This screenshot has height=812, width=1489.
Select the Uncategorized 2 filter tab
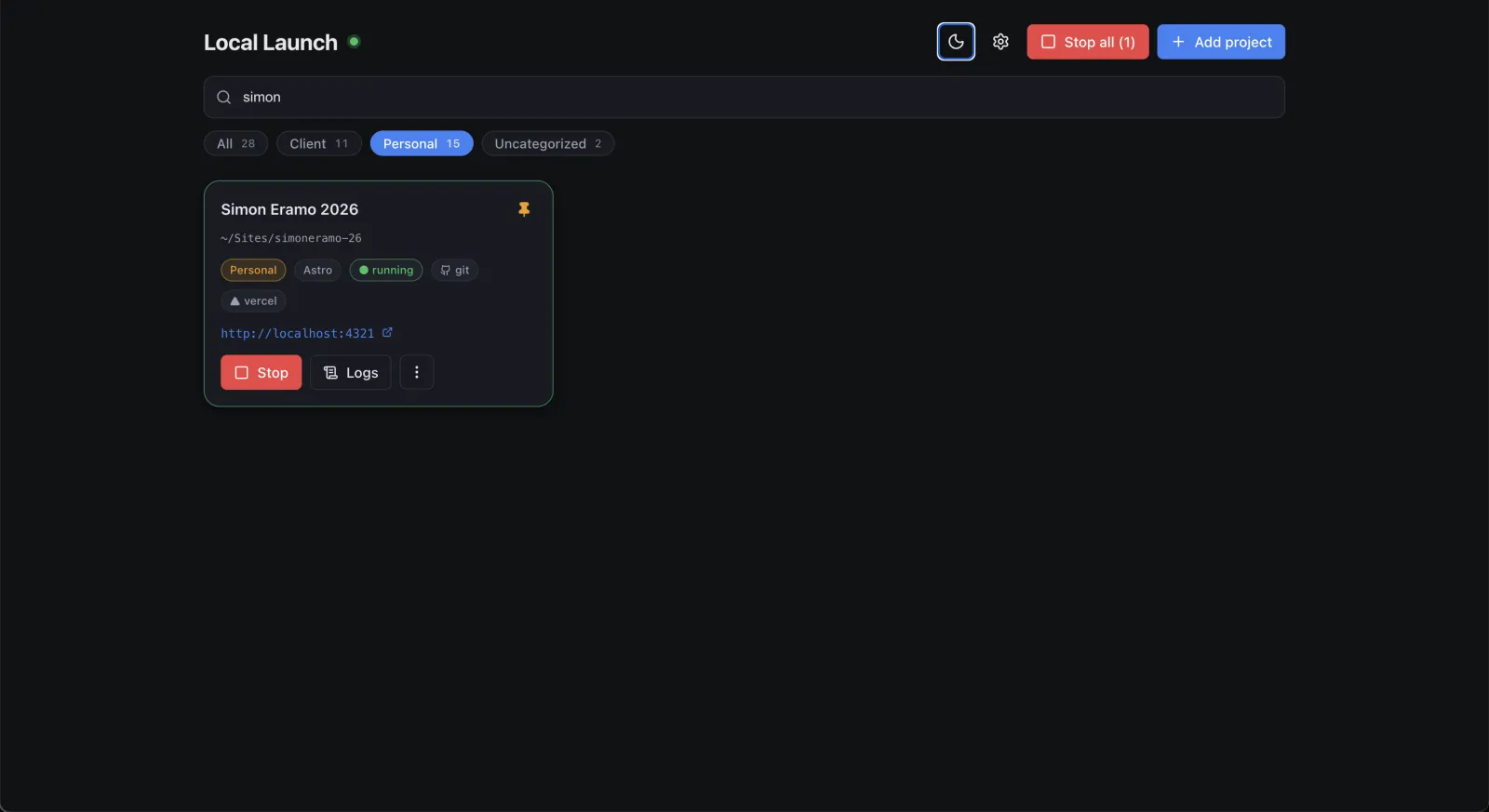coord(548,143)
